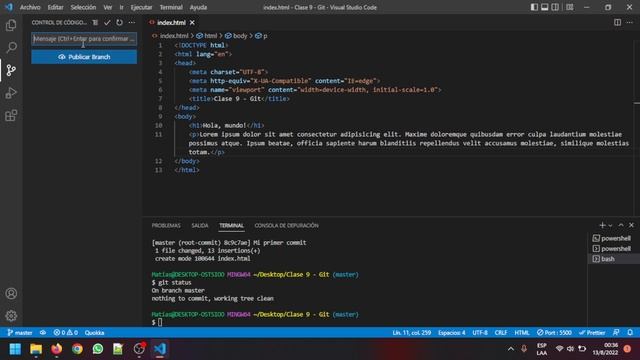Open Firefox from taskbar

coord(57,349)
